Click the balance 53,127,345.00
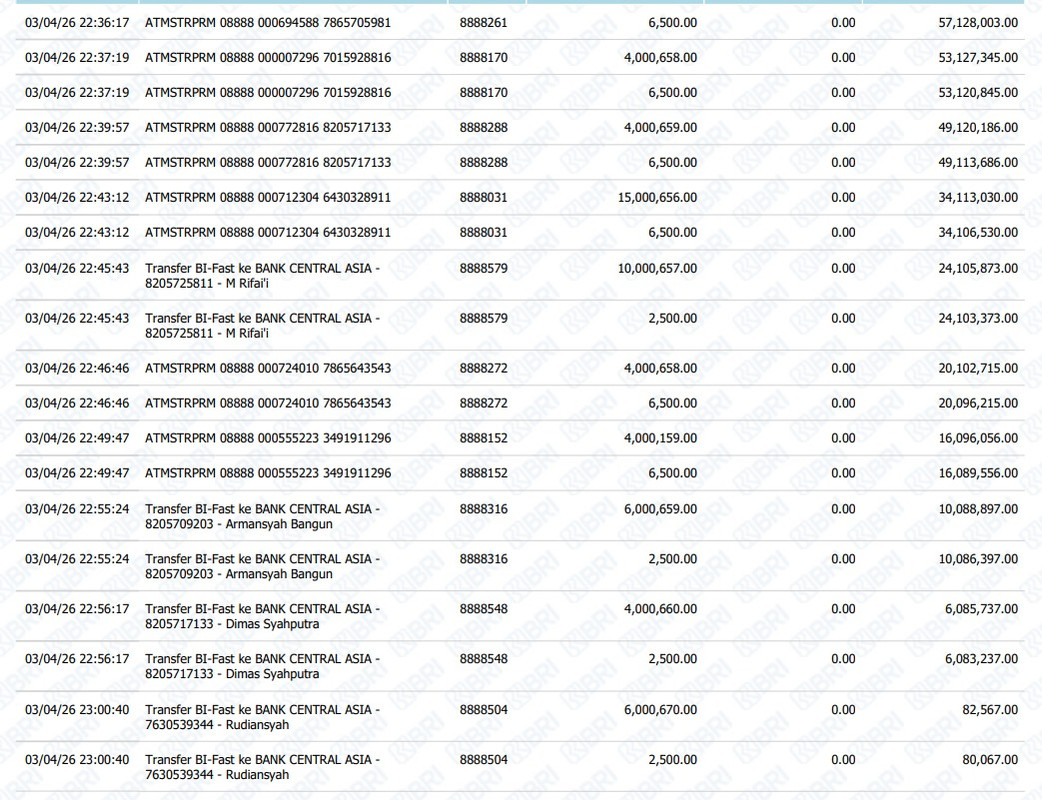 (978, 58)
